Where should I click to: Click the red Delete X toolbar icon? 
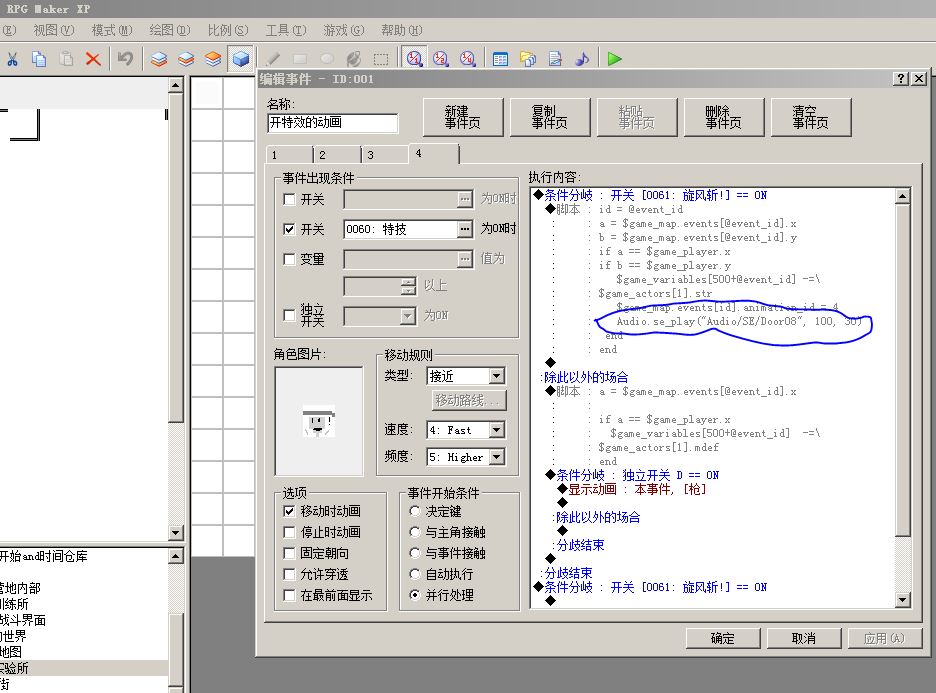pos(93,58)
